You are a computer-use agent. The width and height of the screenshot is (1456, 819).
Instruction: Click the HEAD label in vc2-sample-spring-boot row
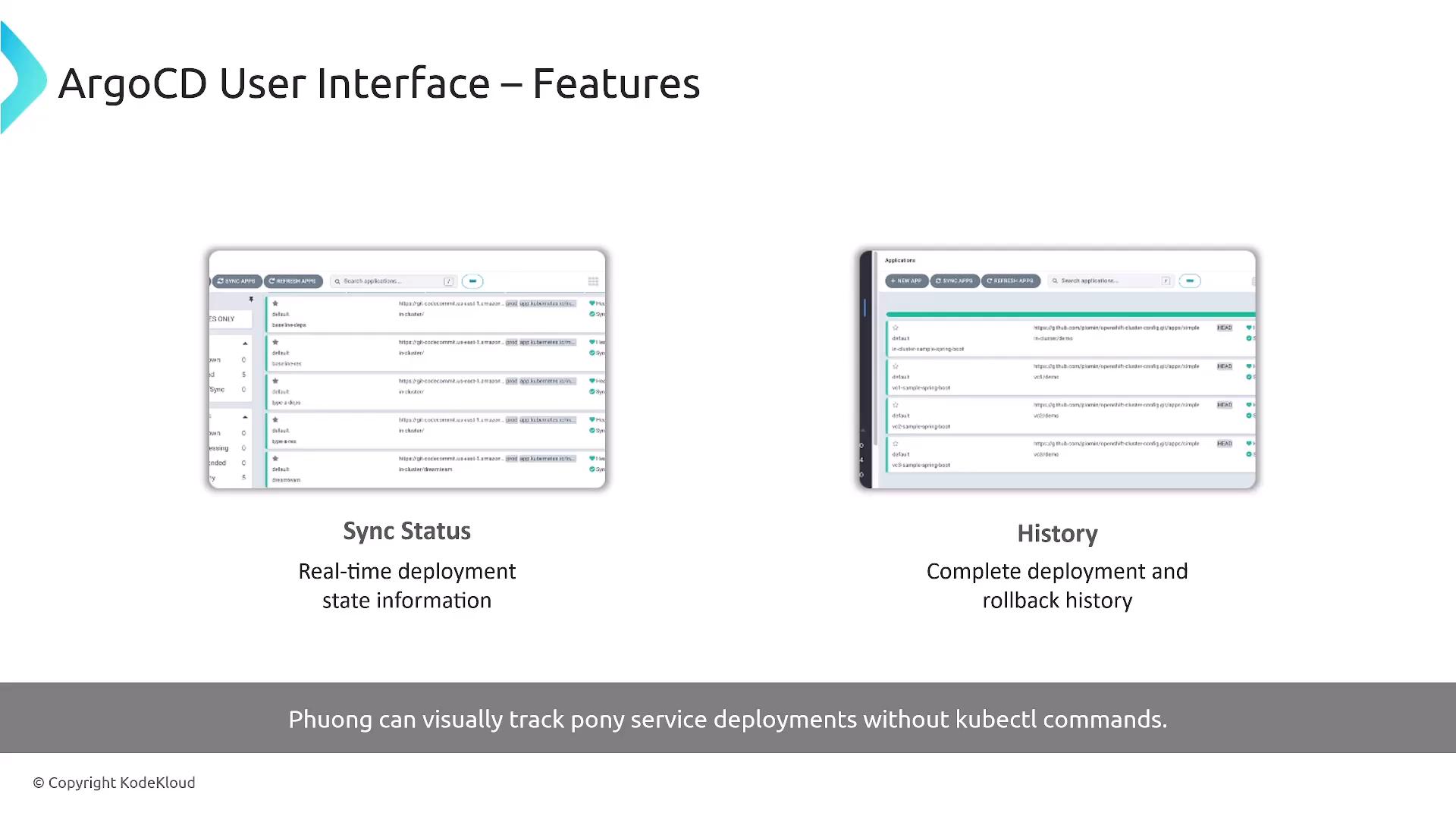(x=1225, y=405)
